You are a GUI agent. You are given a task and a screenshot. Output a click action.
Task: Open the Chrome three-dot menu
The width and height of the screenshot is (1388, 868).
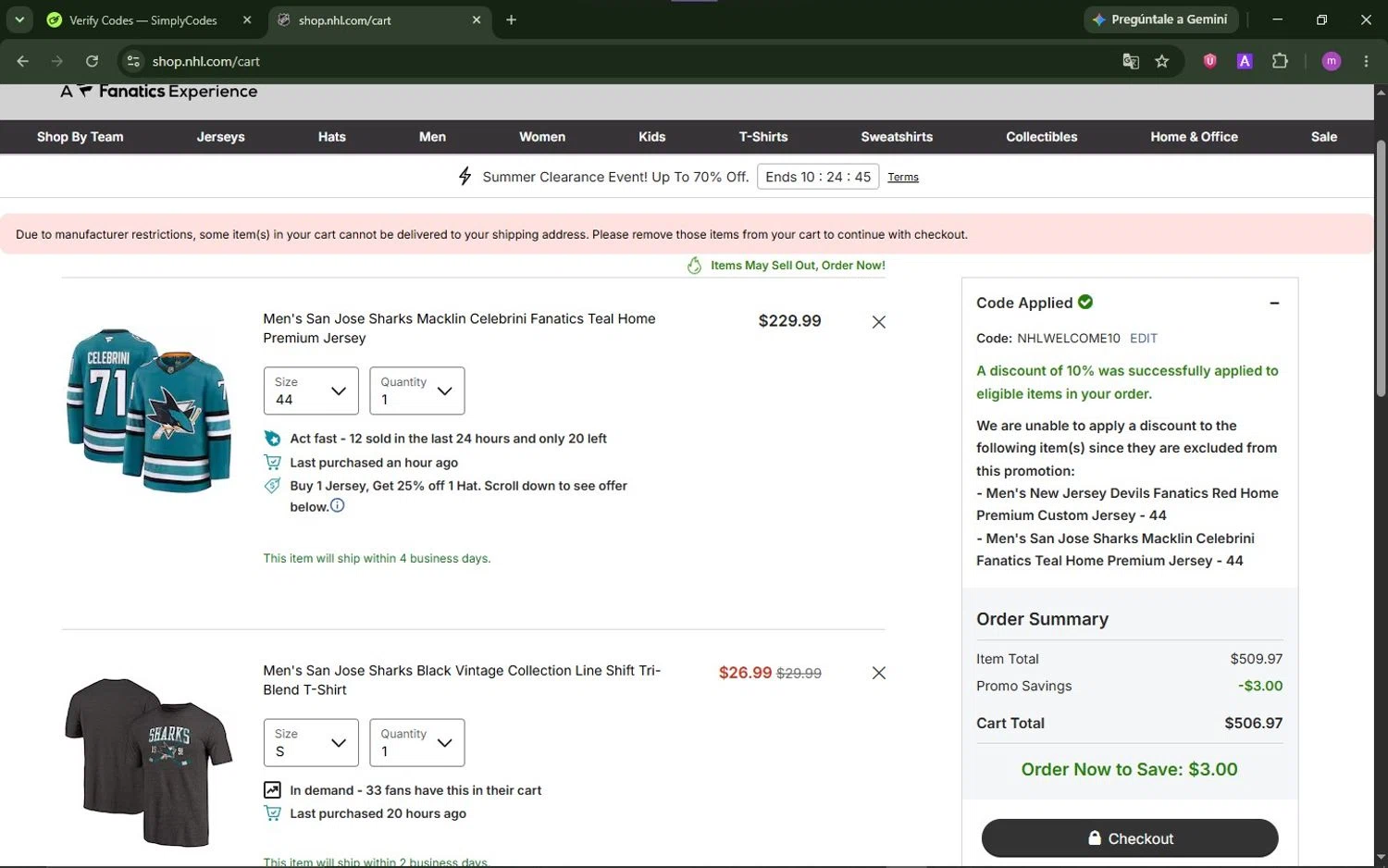(1366, 61)
